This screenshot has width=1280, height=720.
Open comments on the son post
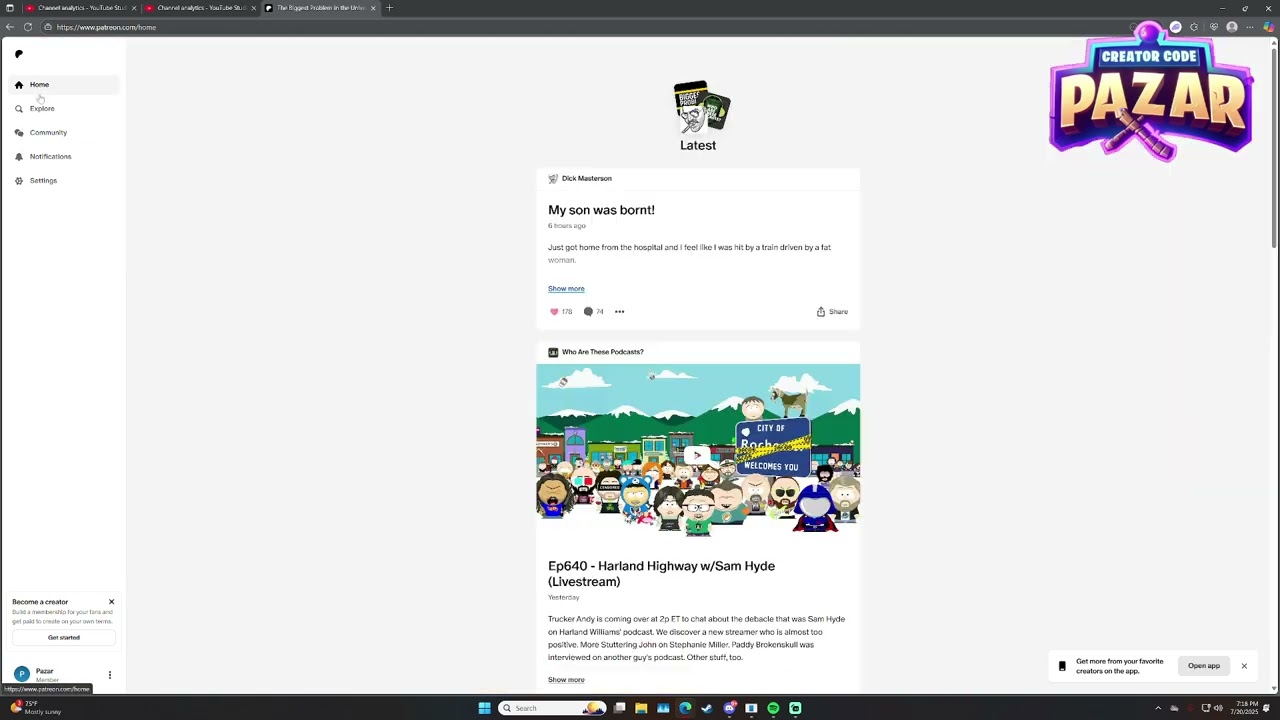[x=588, y=312]
